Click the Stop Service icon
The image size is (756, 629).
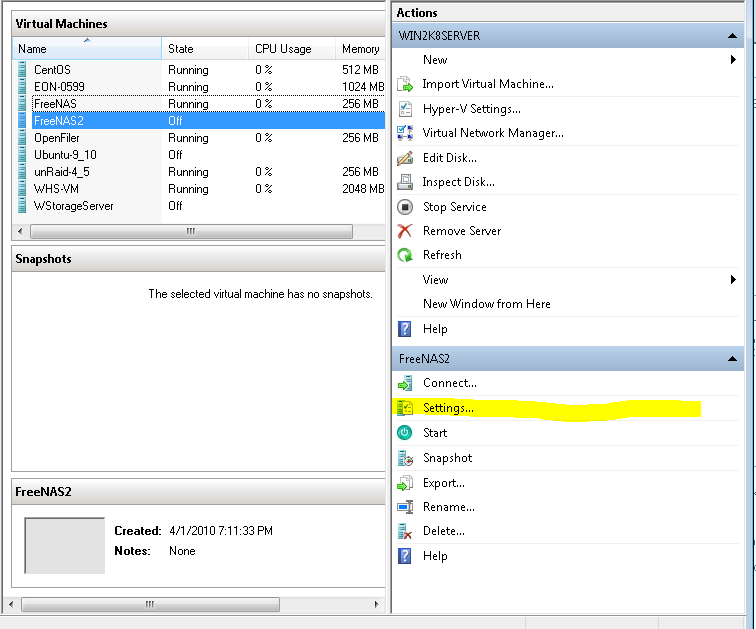click(405, 207)
